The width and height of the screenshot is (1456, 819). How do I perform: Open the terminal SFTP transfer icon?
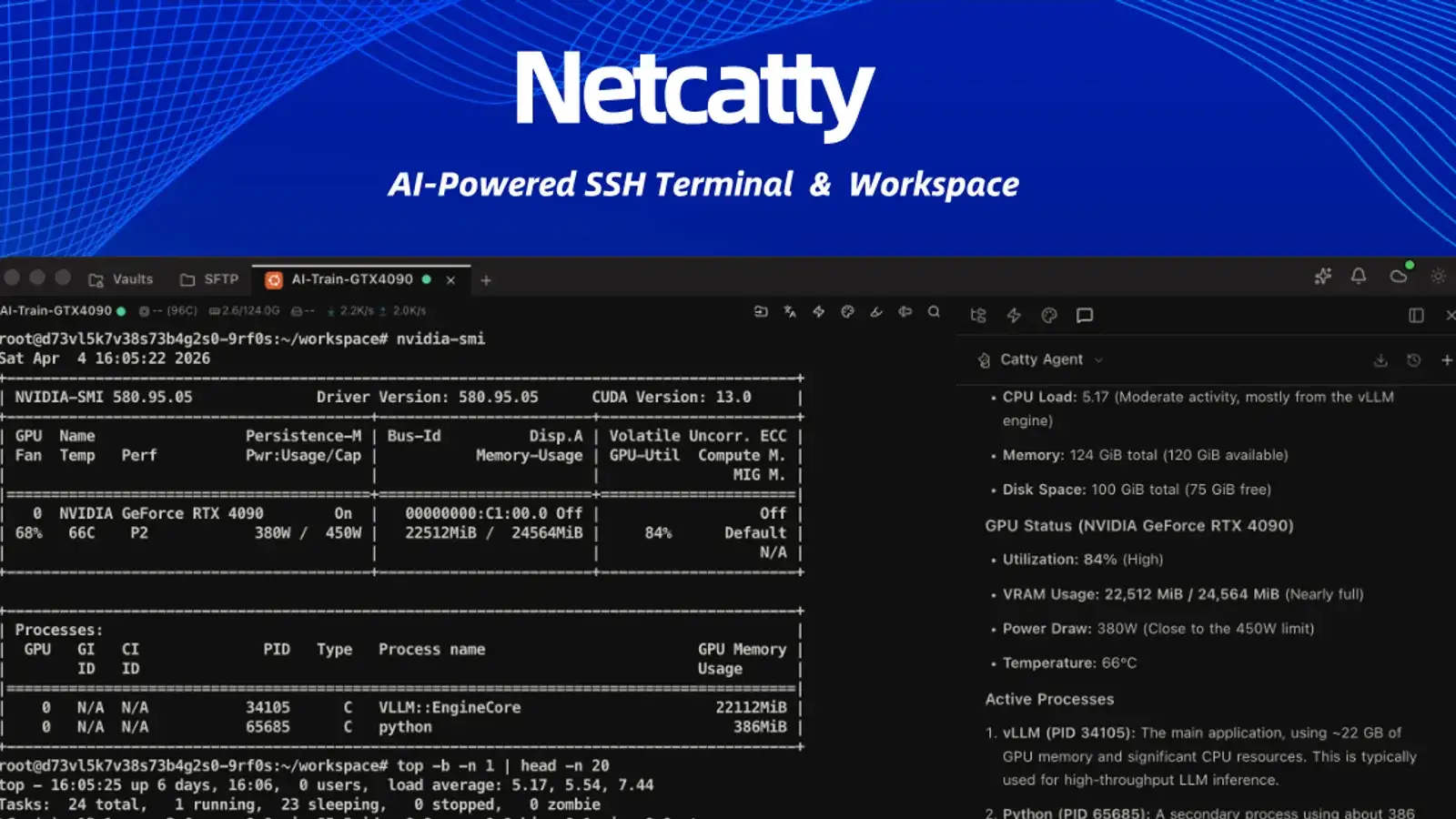point(761,311)
